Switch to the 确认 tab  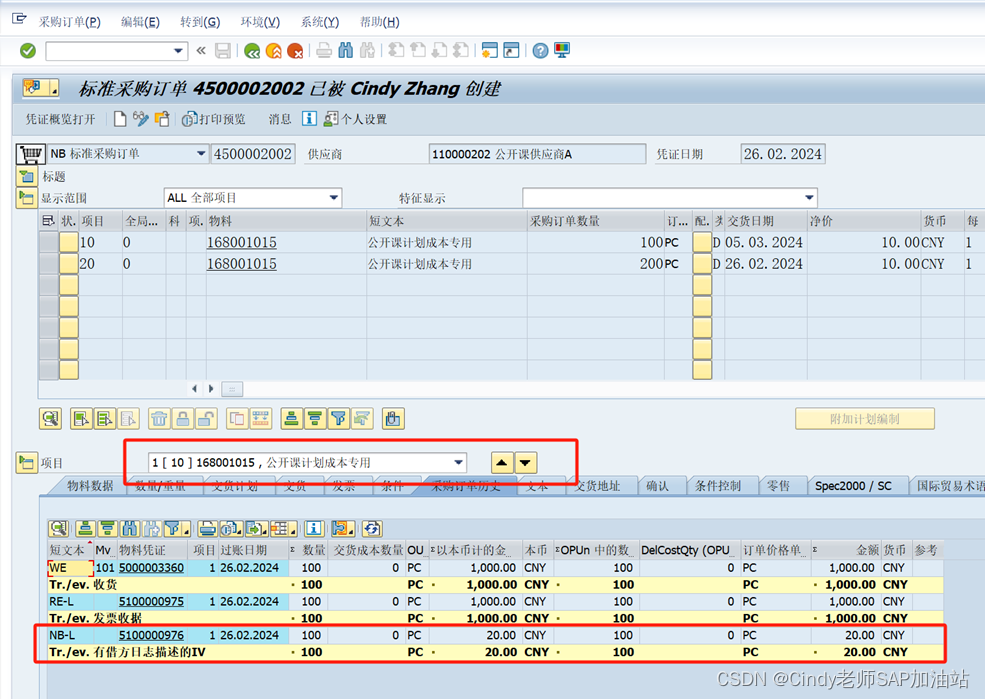point(657,485)
